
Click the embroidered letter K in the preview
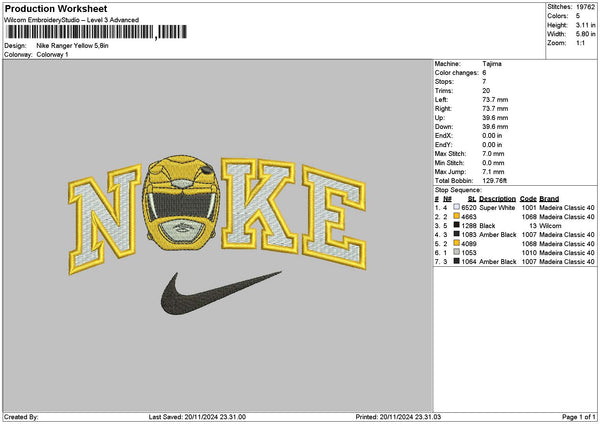click(x=259, y=205)
